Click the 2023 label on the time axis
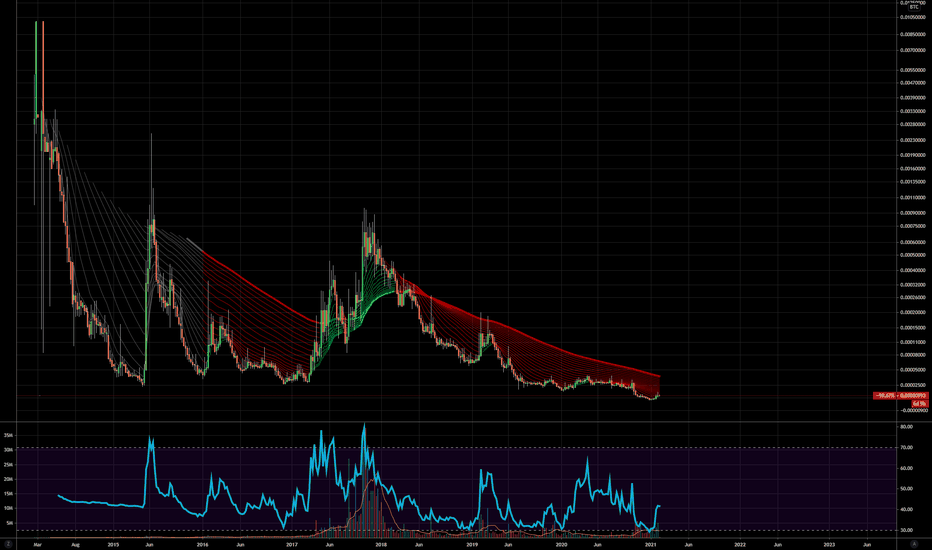The height and width of the screenshot is (550, 932). [x=829, y=544]
